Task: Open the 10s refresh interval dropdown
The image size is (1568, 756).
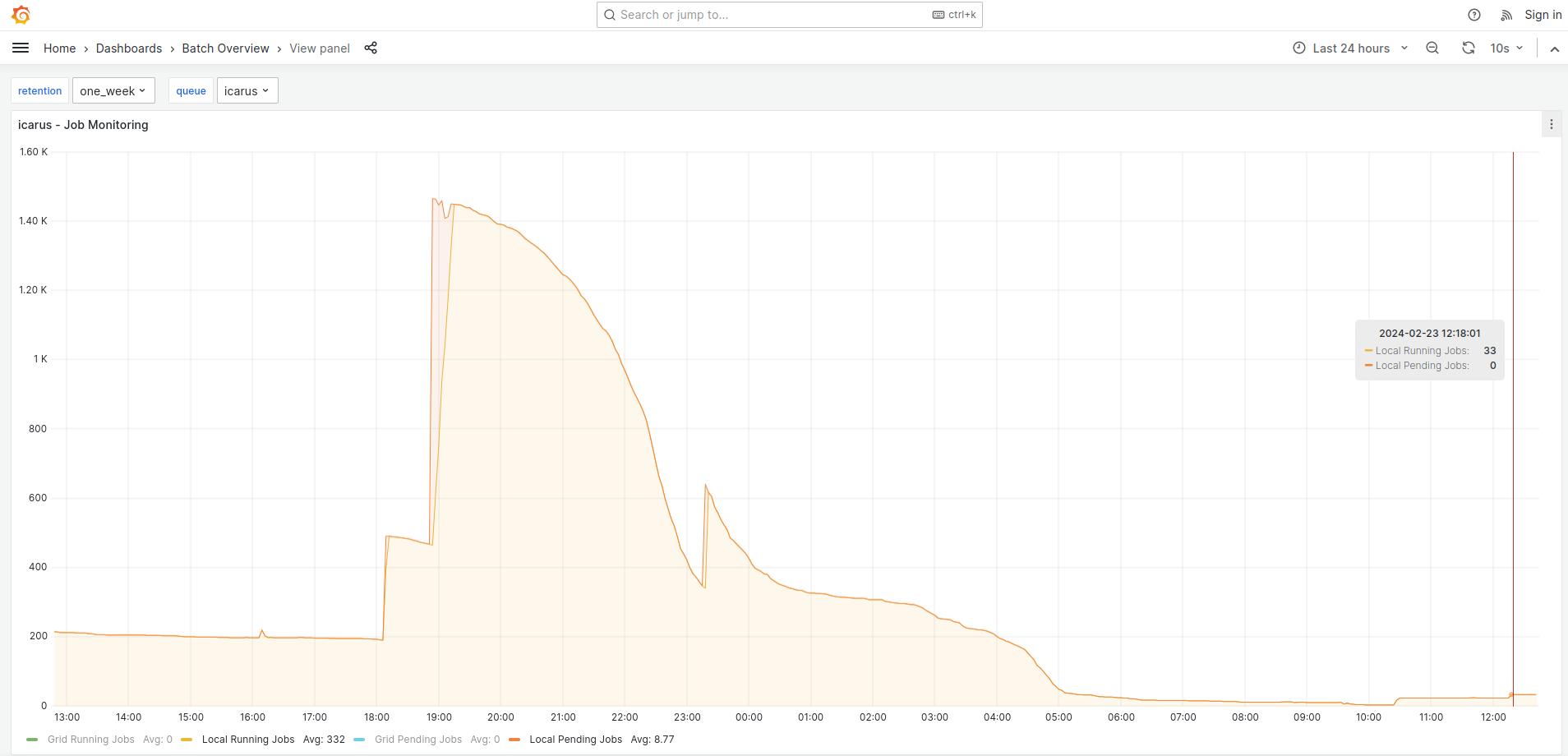Action: [1506, 48]
